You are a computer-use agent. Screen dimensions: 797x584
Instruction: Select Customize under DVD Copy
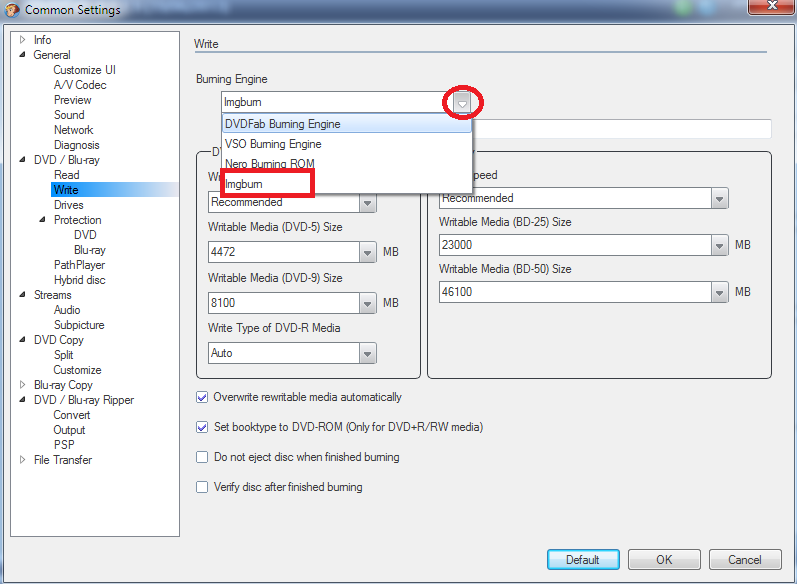pyautogui.click(x=77, y=370)
